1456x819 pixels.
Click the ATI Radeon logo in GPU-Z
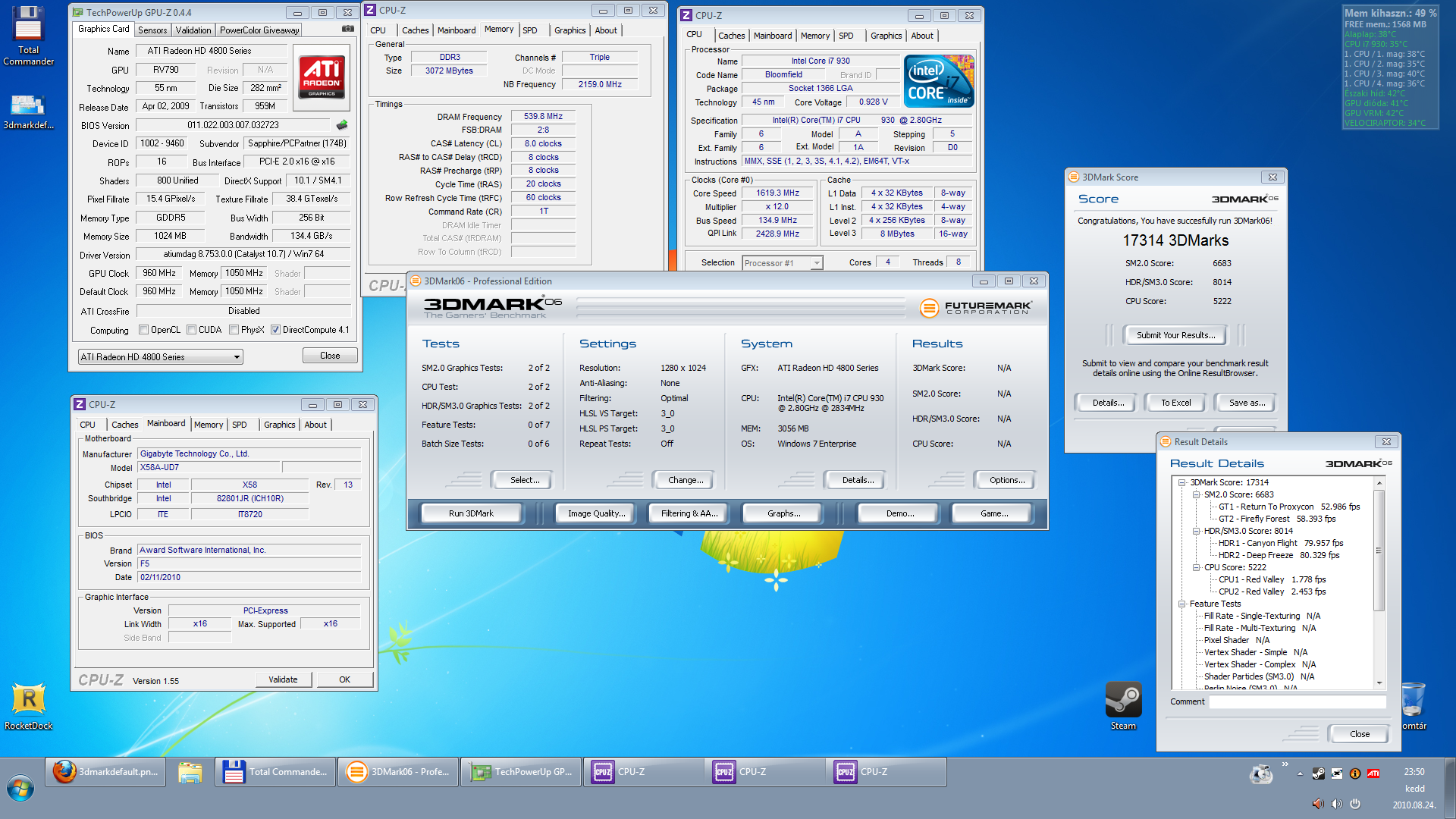point(322,77)
